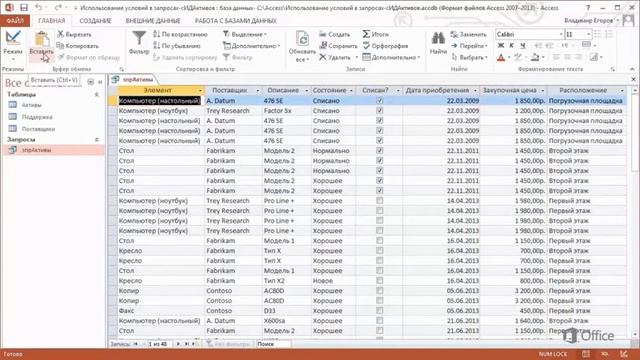Screen dimensions: 640x360
Task: Open the Поддержка table in navigation pane
Action: coord(37,117)
